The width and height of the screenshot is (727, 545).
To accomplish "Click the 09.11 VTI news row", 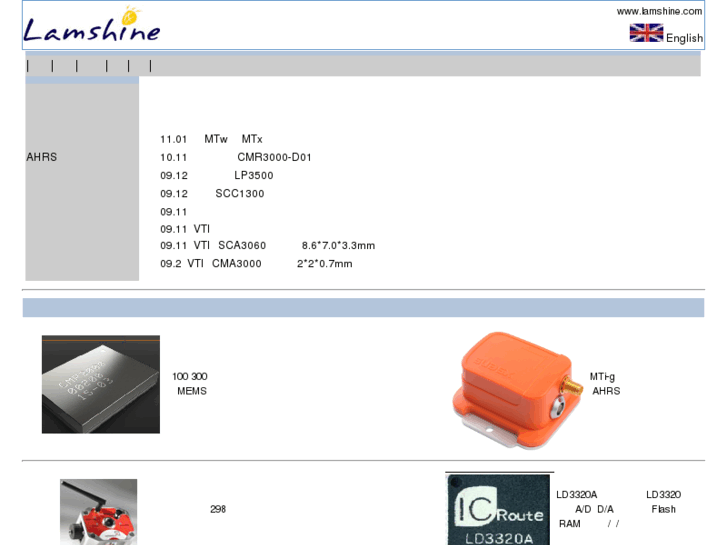I will [x=185, y=229].
